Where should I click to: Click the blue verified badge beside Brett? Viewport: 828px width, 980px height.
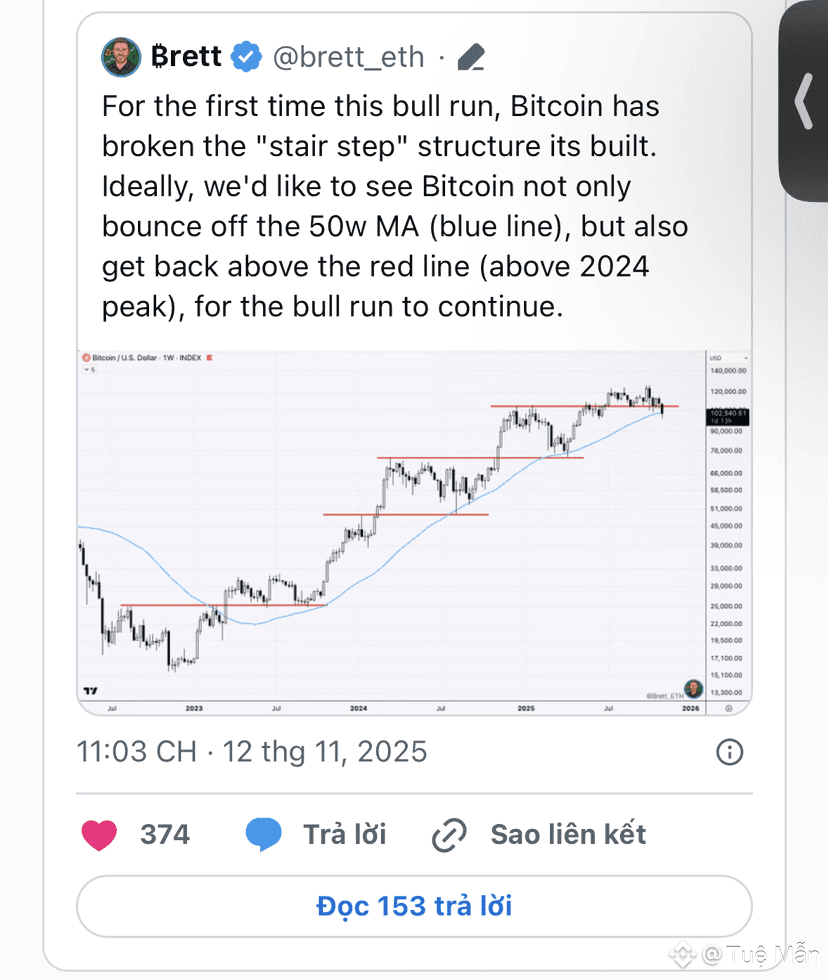pyautogui.click(x=247, y=57)
